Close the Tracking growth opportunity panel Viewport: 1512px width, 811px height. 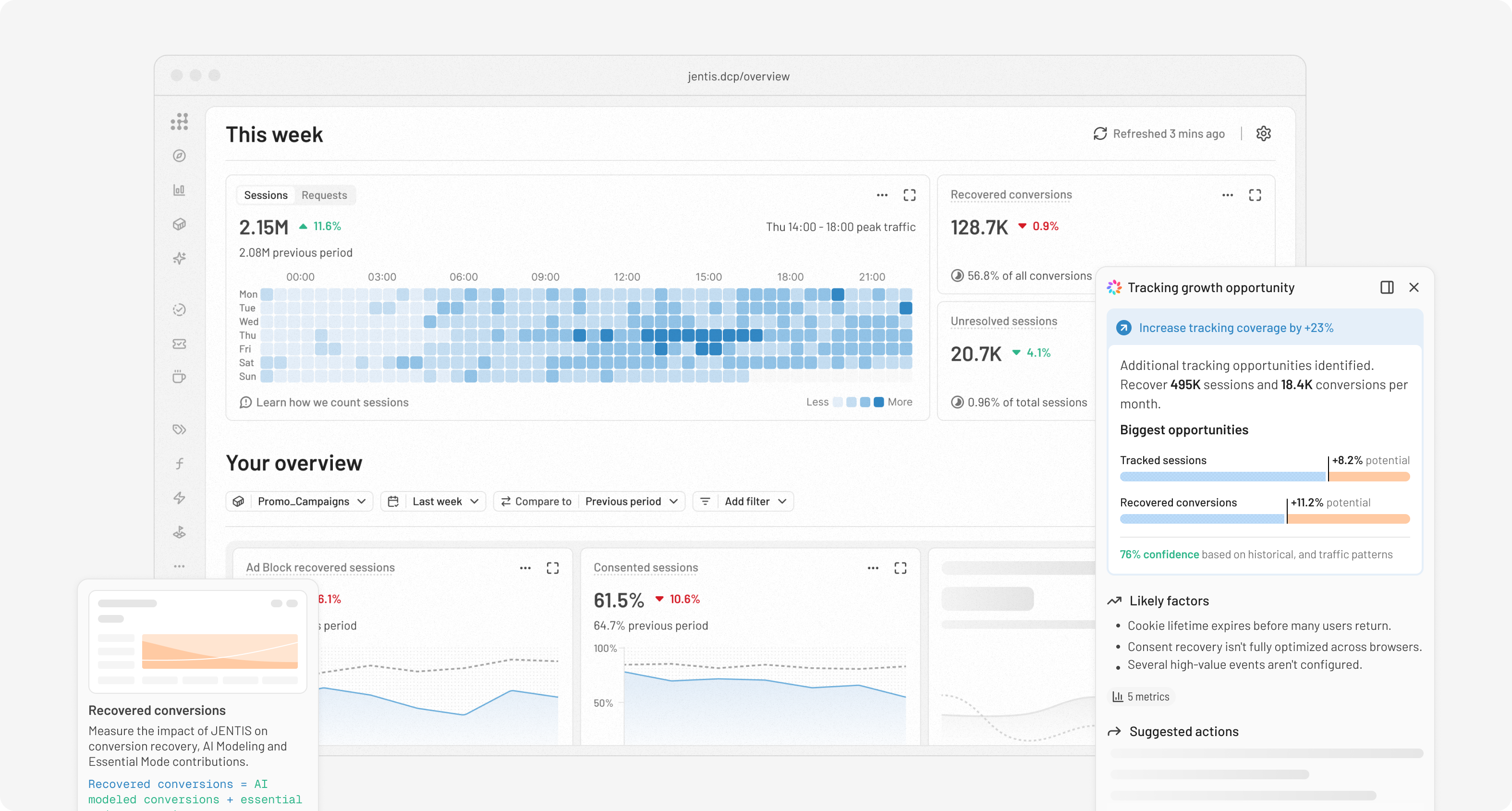[x=1414, y=287]
